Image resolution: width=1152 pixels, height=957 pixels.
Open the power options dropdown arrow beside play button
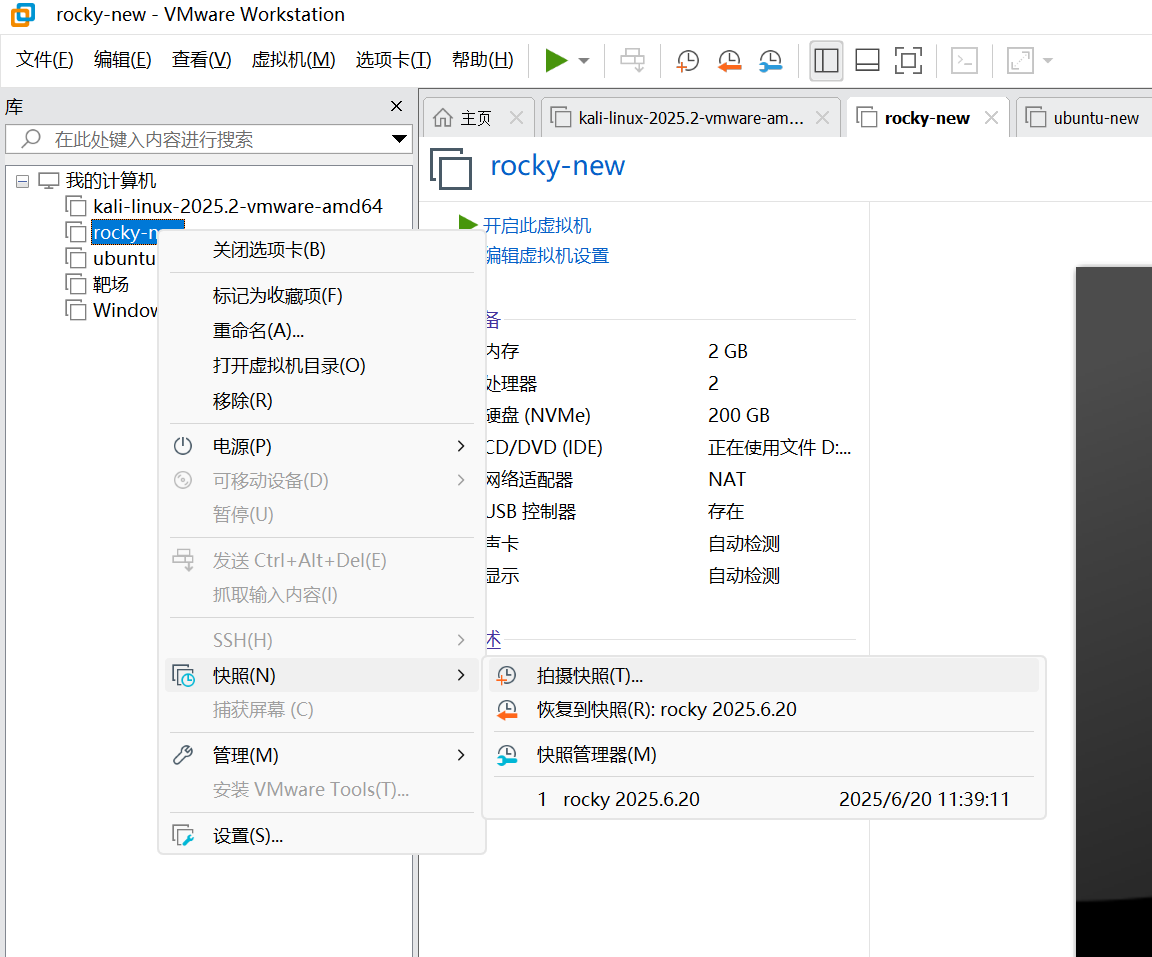584,61
